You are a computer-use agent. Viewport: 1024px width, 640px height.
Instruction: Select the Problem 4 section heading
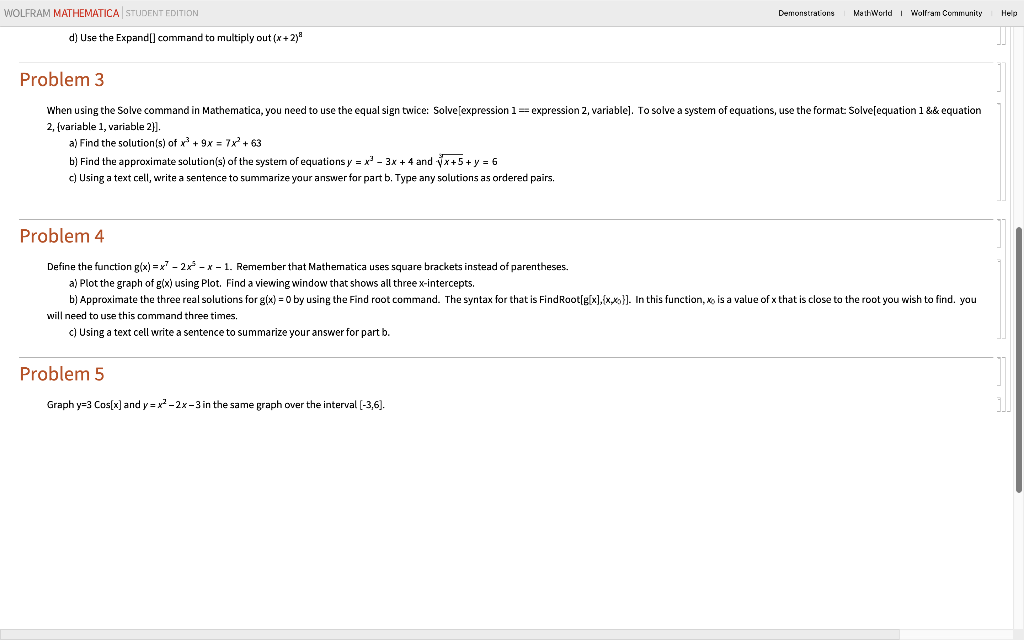click(62, 236)
